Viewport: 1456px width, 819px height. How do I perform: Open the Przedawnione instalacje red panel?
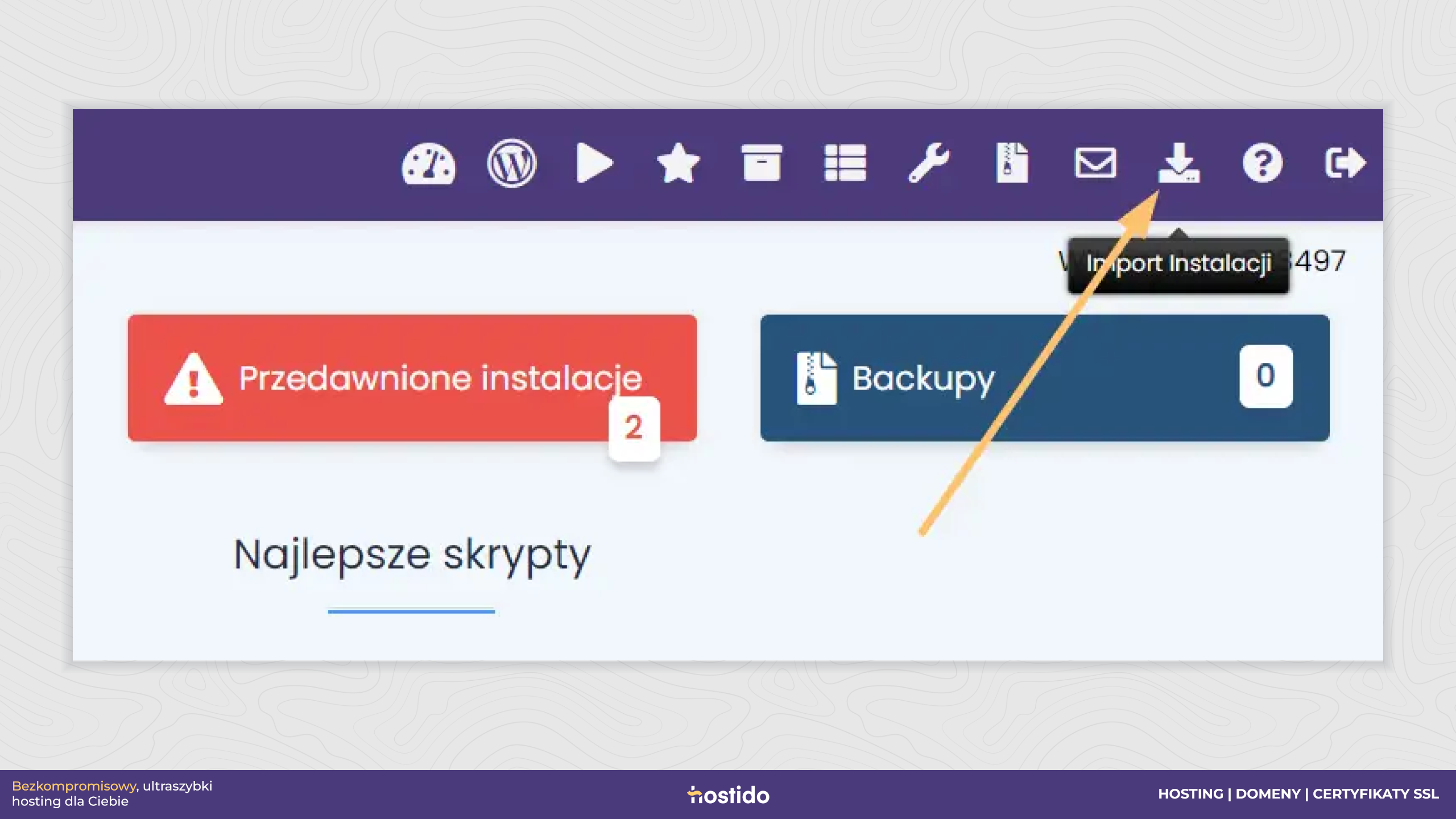412,378
